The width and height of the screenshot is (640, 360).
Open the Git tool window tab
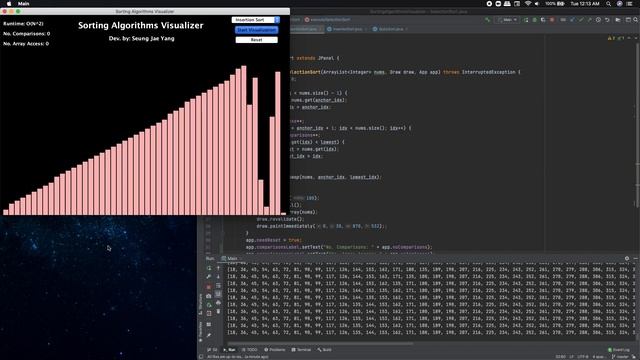[212, 350]
